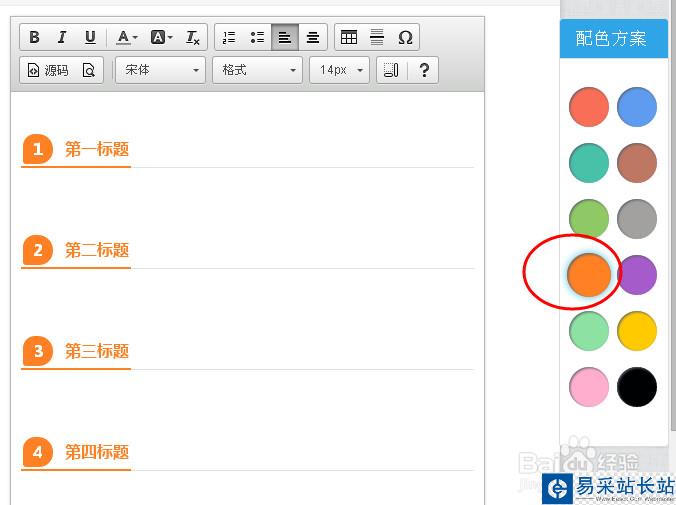This screenshot has height=505, width=676.
Task: Click the orange number 4 badge
Action: pyautogui.click(x=38, y=452)
